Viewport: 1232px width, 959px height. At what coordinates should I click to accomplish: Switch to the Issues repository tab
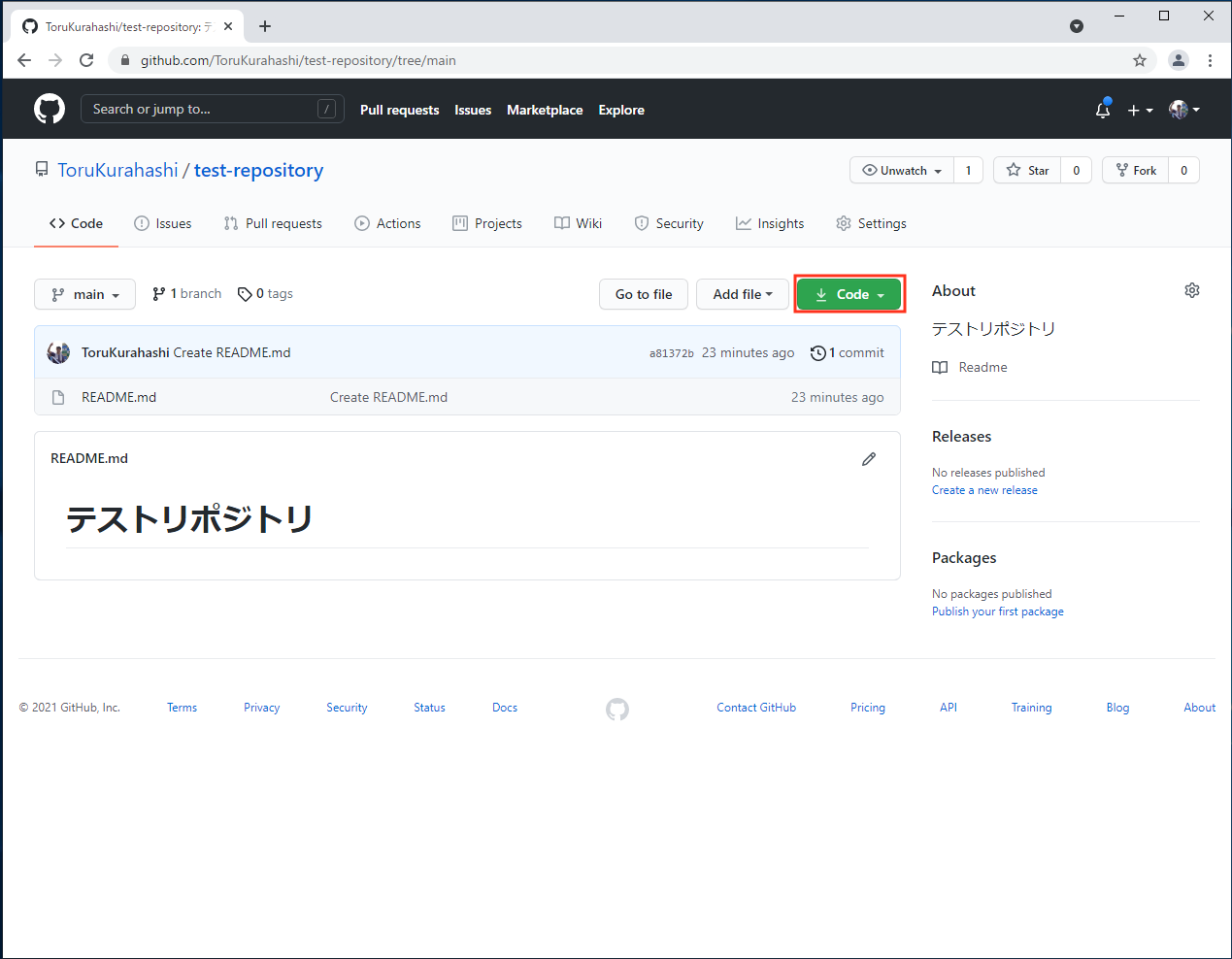163,223
